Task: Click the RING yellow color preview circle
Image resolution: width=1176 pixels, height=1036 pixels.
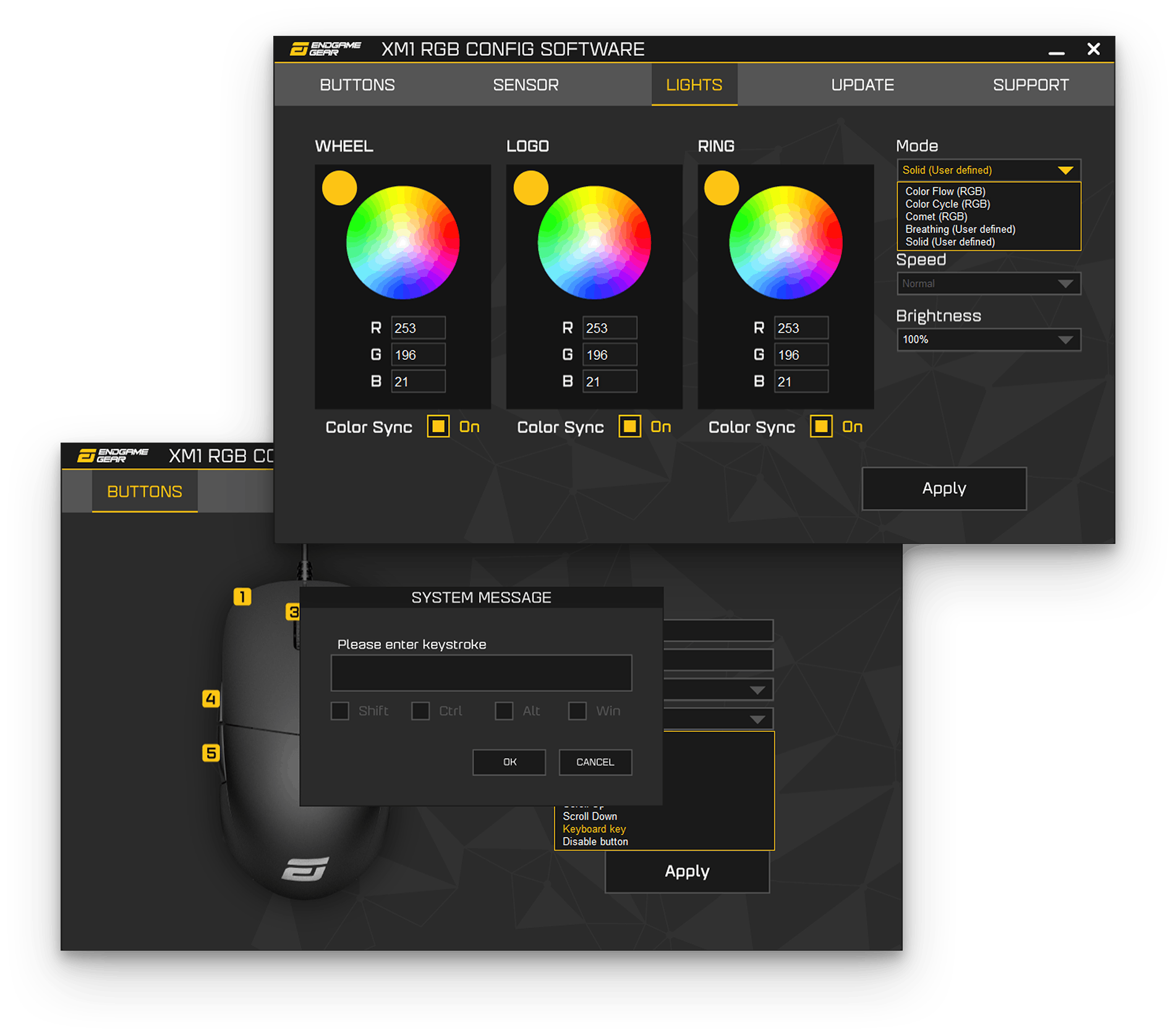Action: 722,188
